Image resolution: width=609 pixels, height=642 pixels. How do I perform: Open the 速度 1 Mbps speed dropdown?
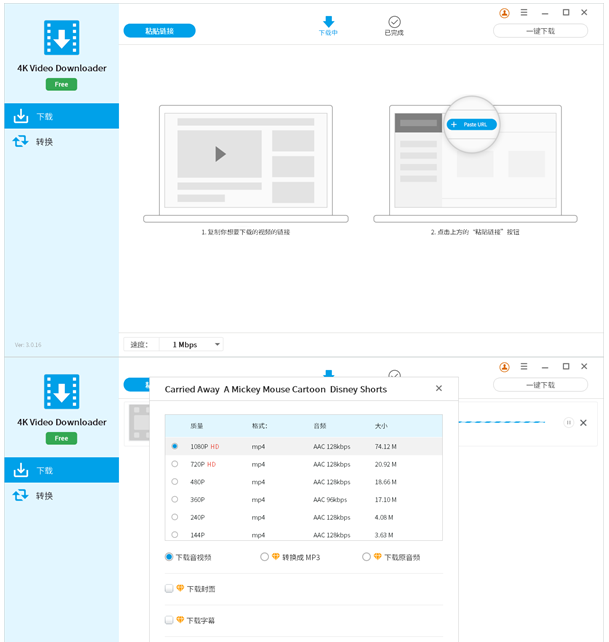192,344
